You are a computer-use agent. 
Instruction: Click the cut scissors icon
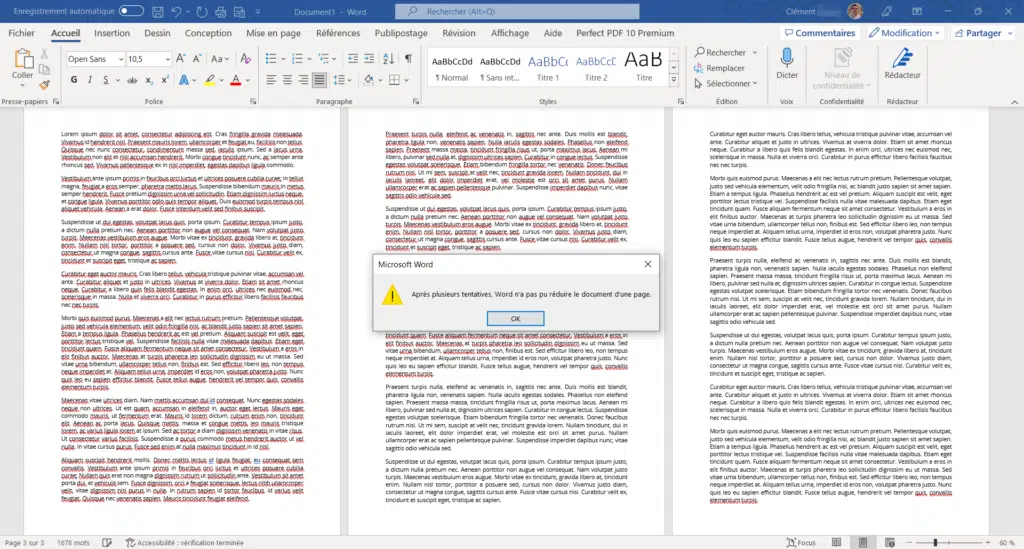click(44, 54)
